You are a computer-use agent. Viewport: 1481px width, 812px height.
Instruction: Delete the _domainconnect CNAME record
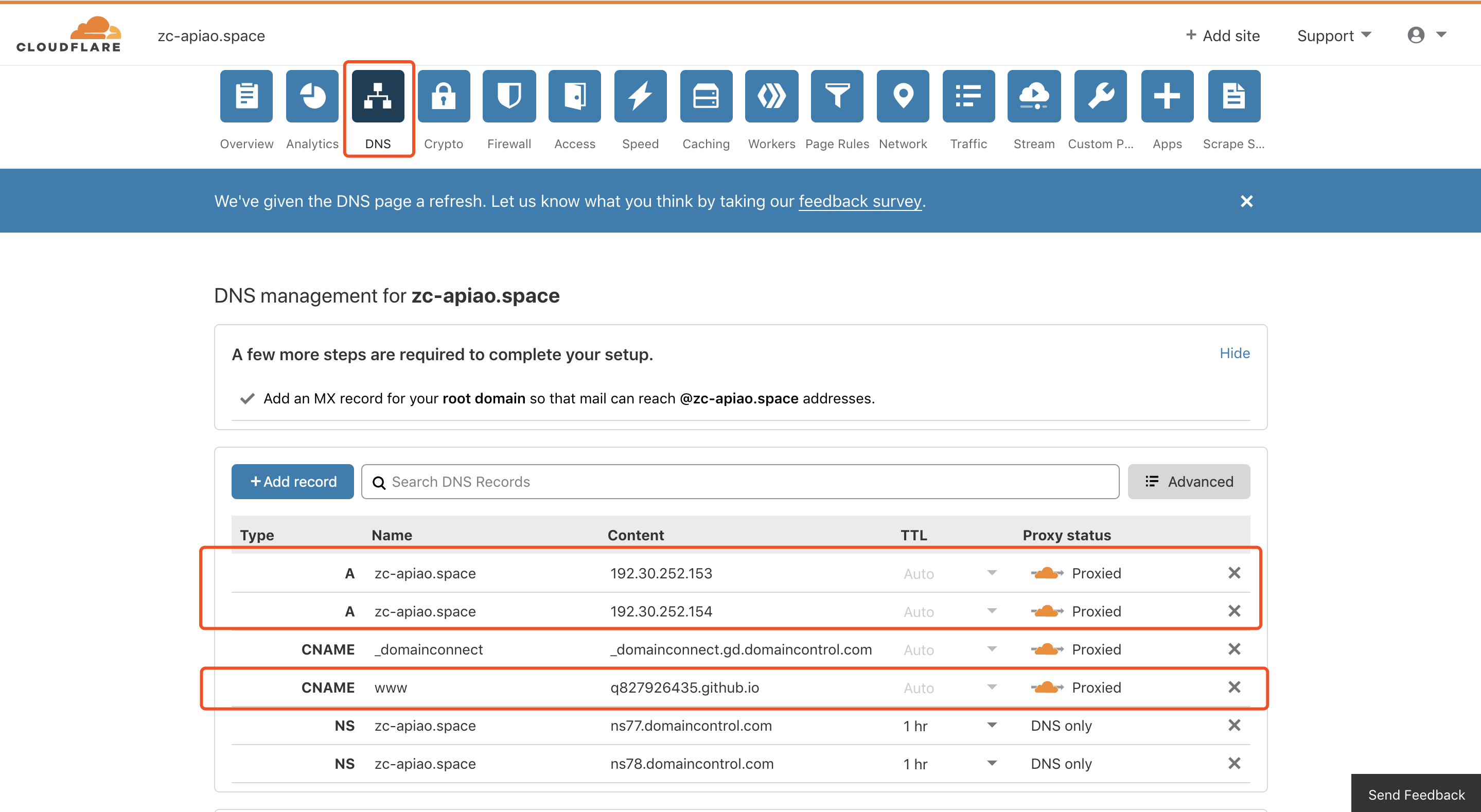pyautogui.click(x=1234, y=649)
